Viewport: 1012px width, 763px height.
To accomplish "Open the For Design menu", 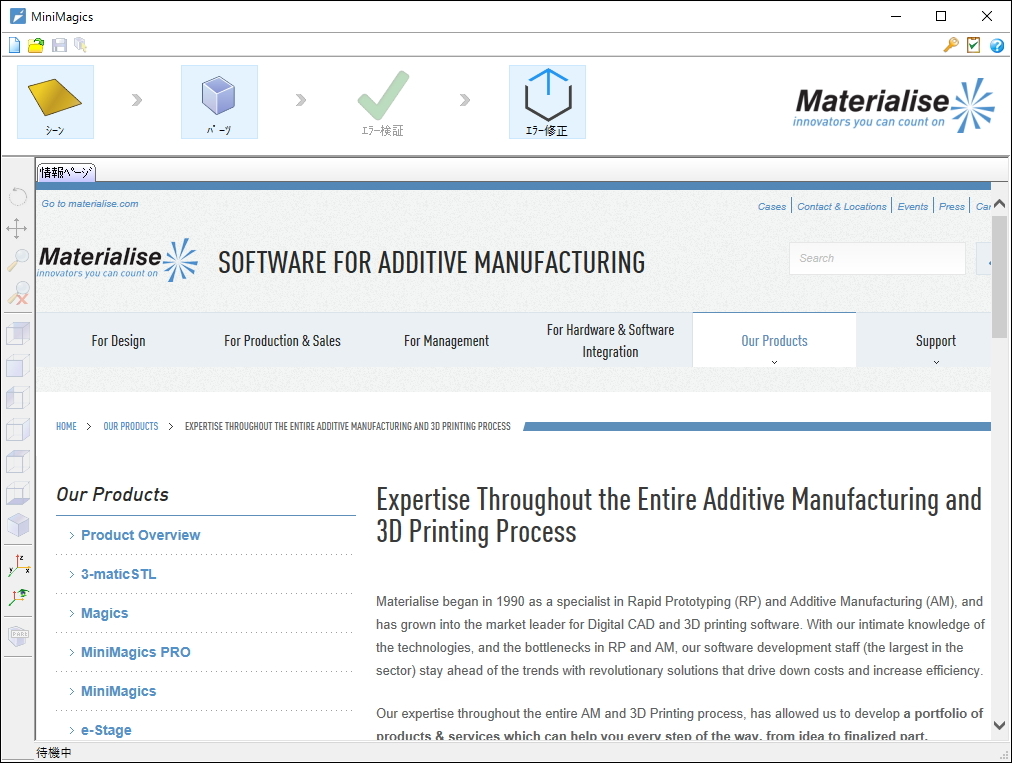I will pyautogui.click(x=118, y=341).
